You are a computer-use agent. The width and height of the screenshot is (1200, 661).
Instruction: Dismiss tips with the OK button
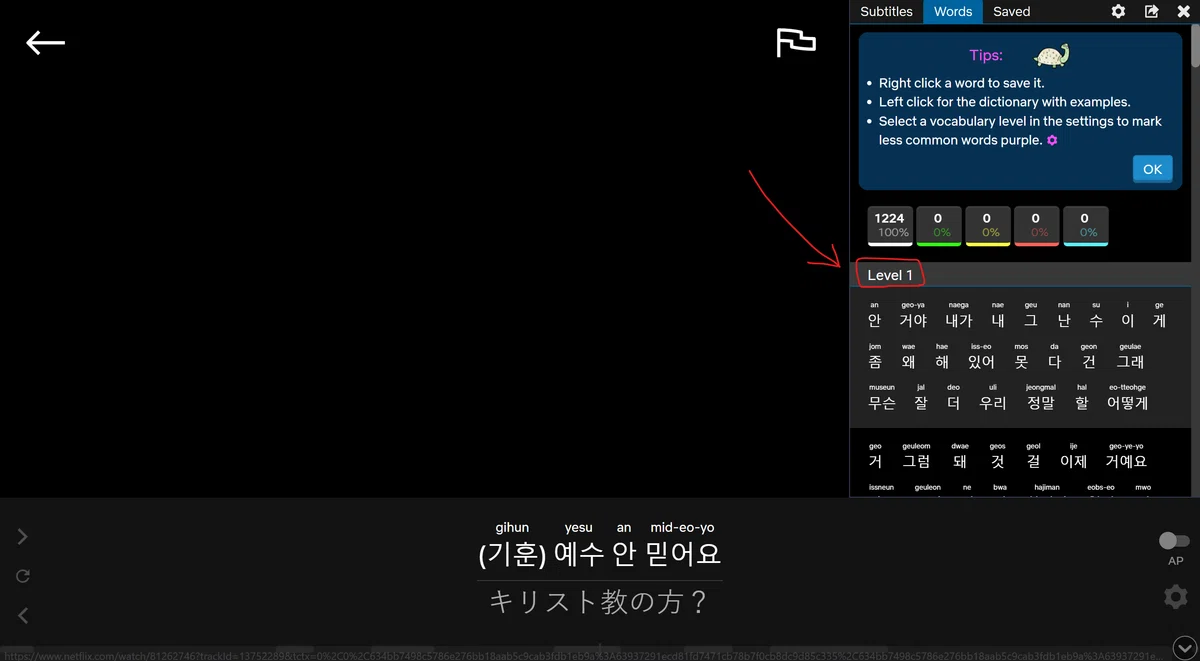point(1152,169)
